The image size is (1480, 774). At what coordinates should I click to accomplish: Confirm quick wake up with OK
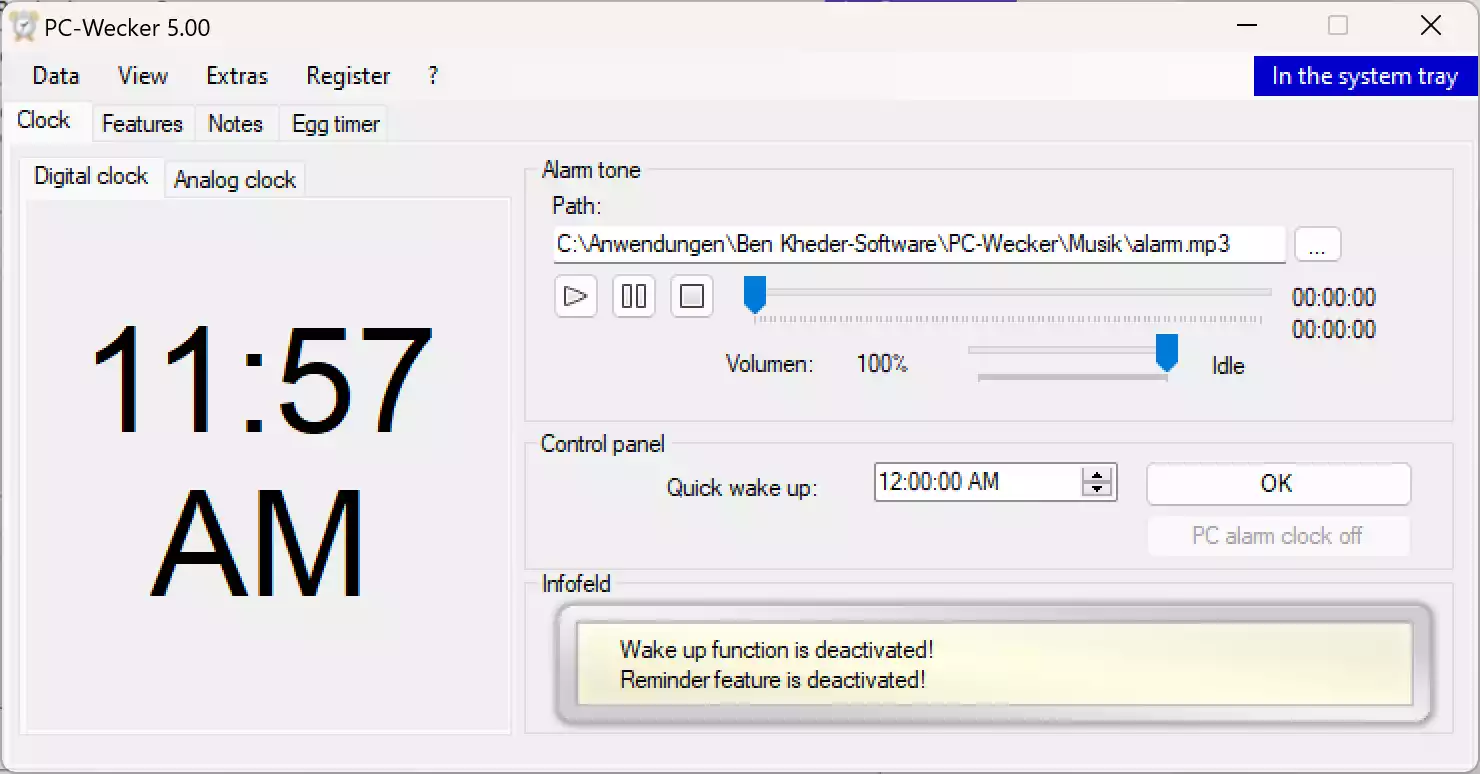click(1278, 484)
